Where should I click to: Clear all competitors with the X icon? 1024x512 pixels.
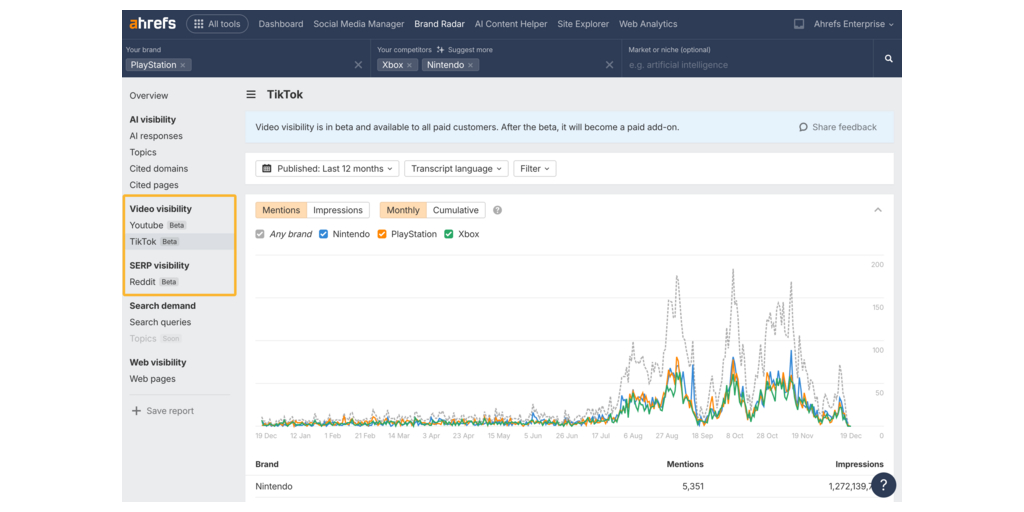[610, 65]
